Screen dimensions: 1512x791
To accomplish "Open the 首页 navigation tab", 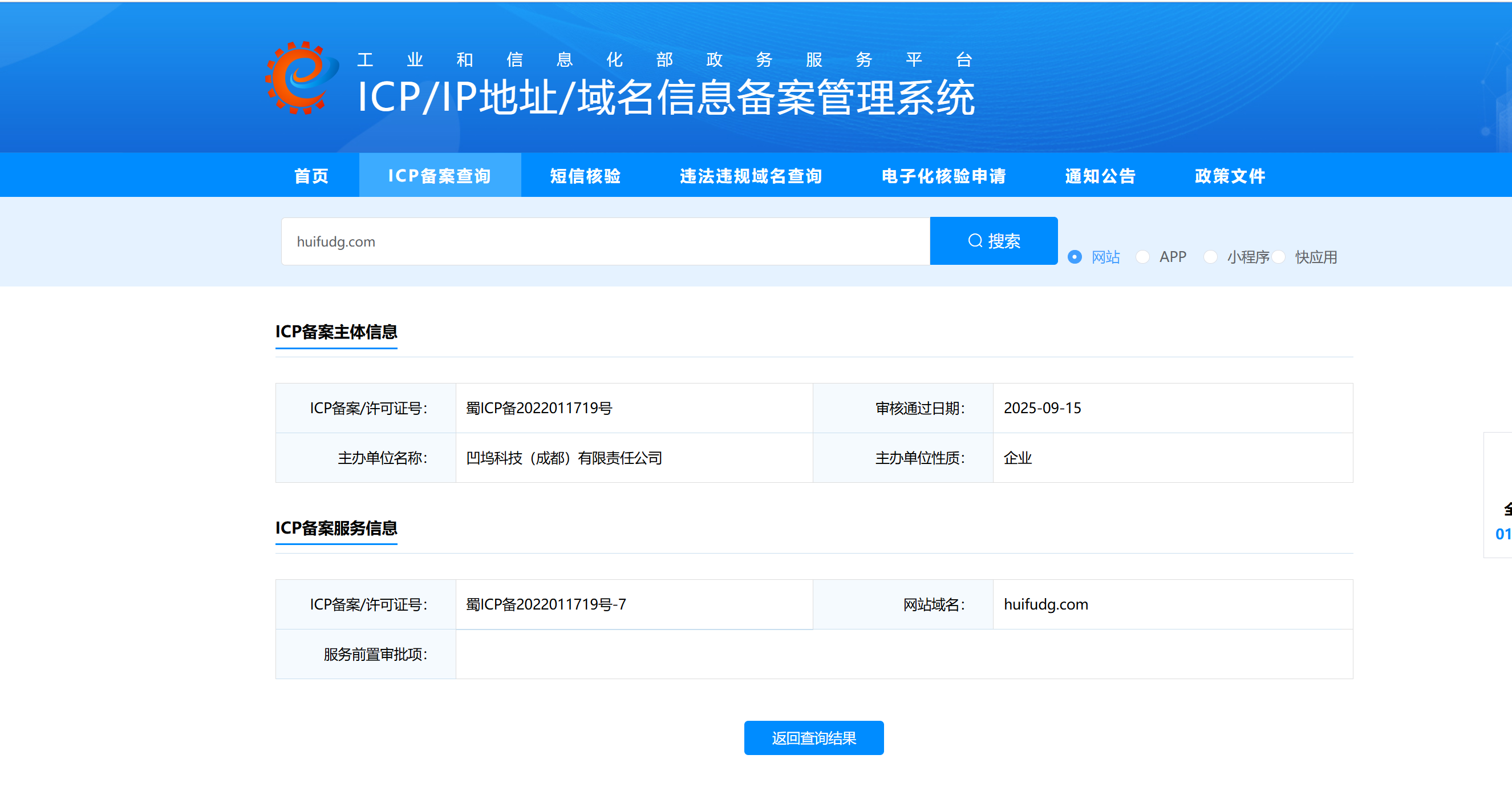I will pos(311,176).
